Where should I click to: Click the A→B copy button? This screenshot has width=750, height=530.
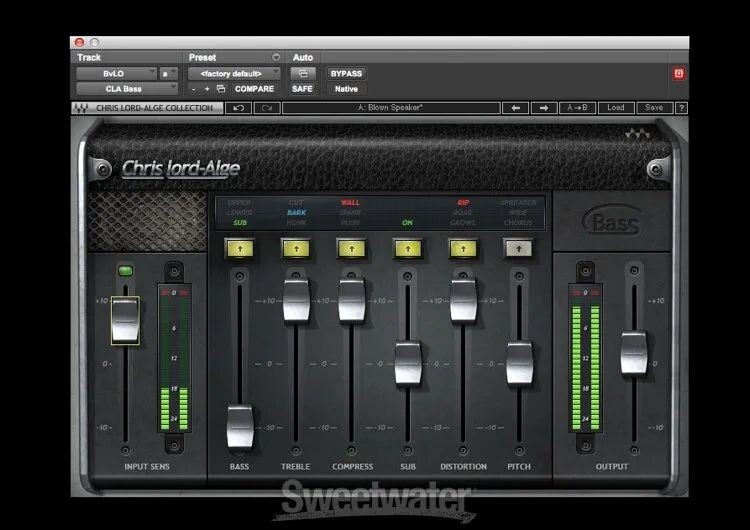pos(578,108)
